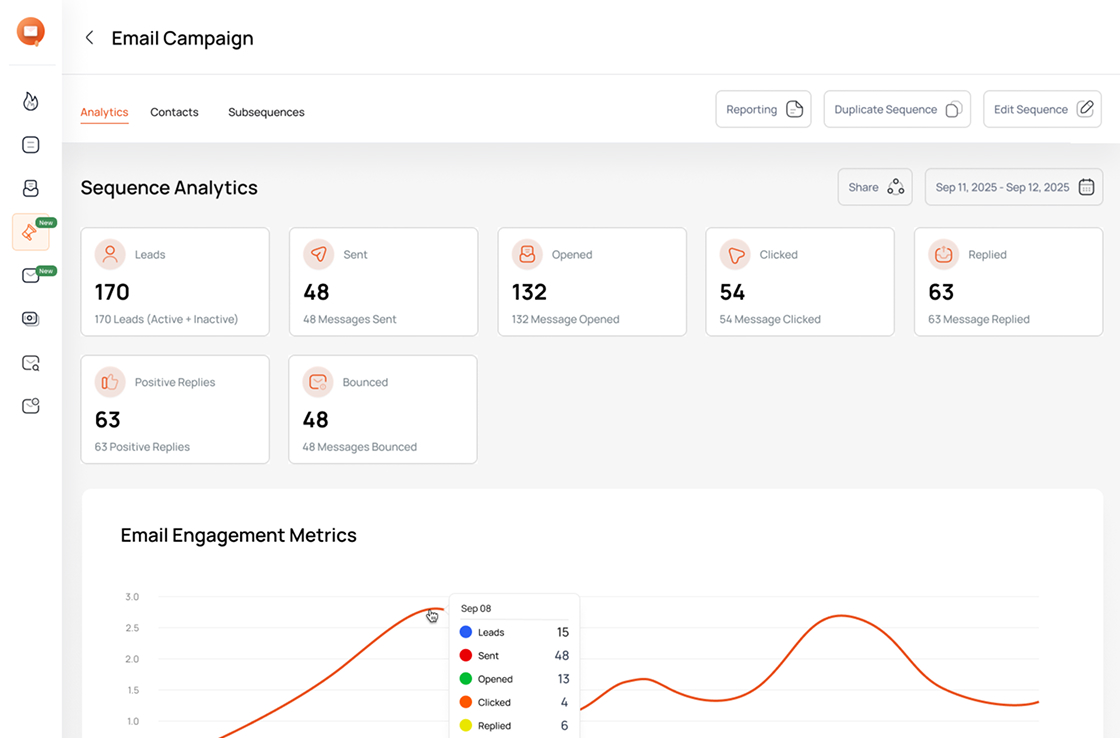Stay on the Analytics tab

click(x=104, y=112)
